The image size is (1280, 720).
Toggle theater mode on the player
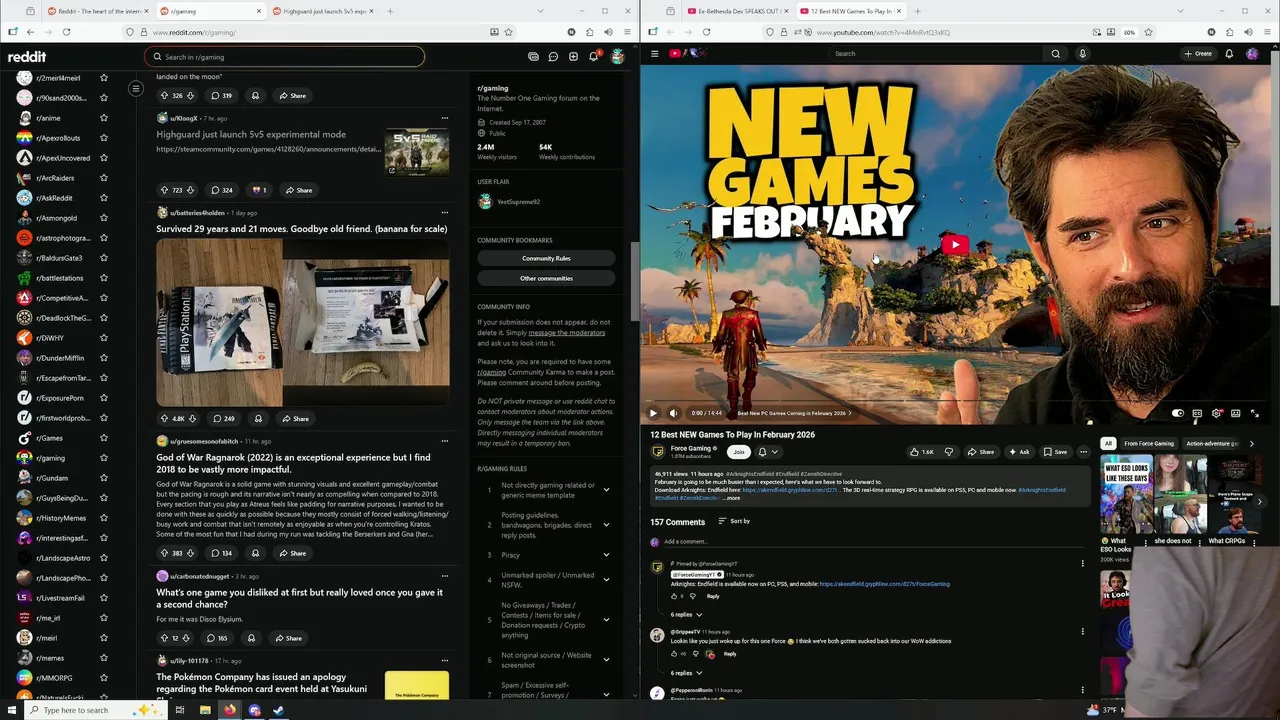click(x=1236, y=413)
